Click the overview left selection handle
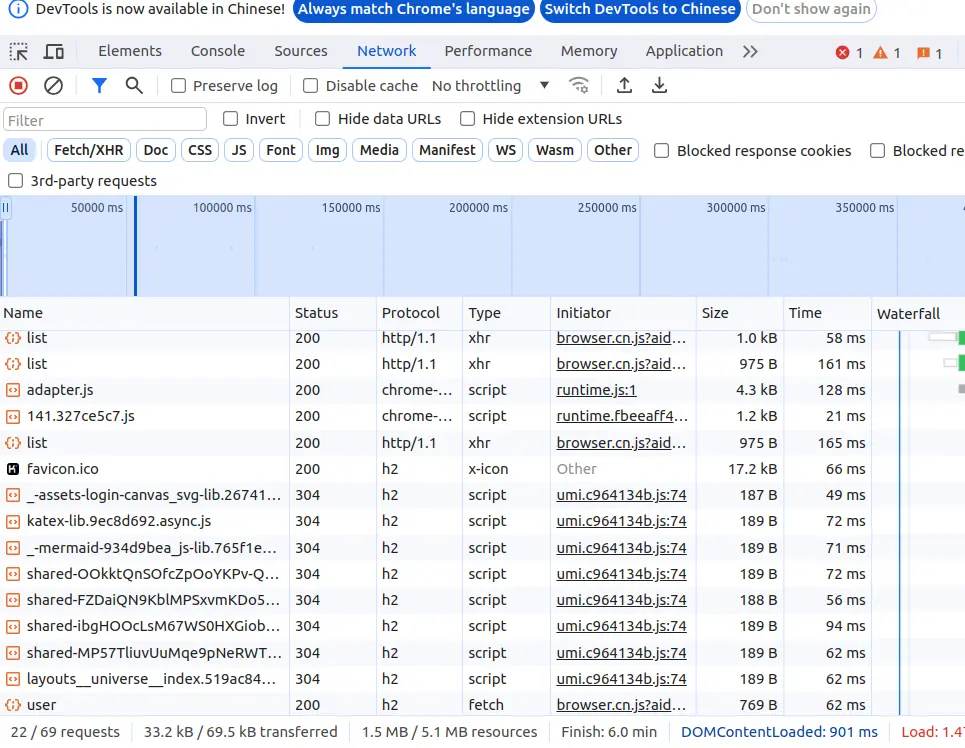 (6, 207)
